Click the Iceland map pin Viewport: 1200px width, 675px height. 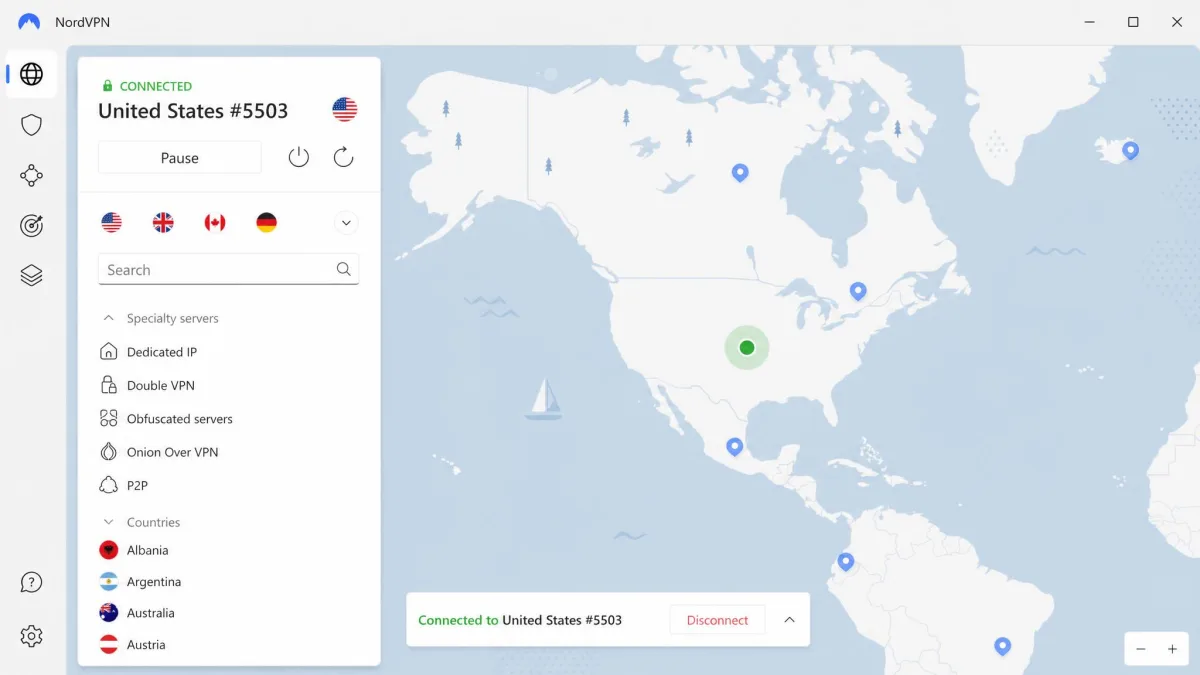coord(1130,151)
